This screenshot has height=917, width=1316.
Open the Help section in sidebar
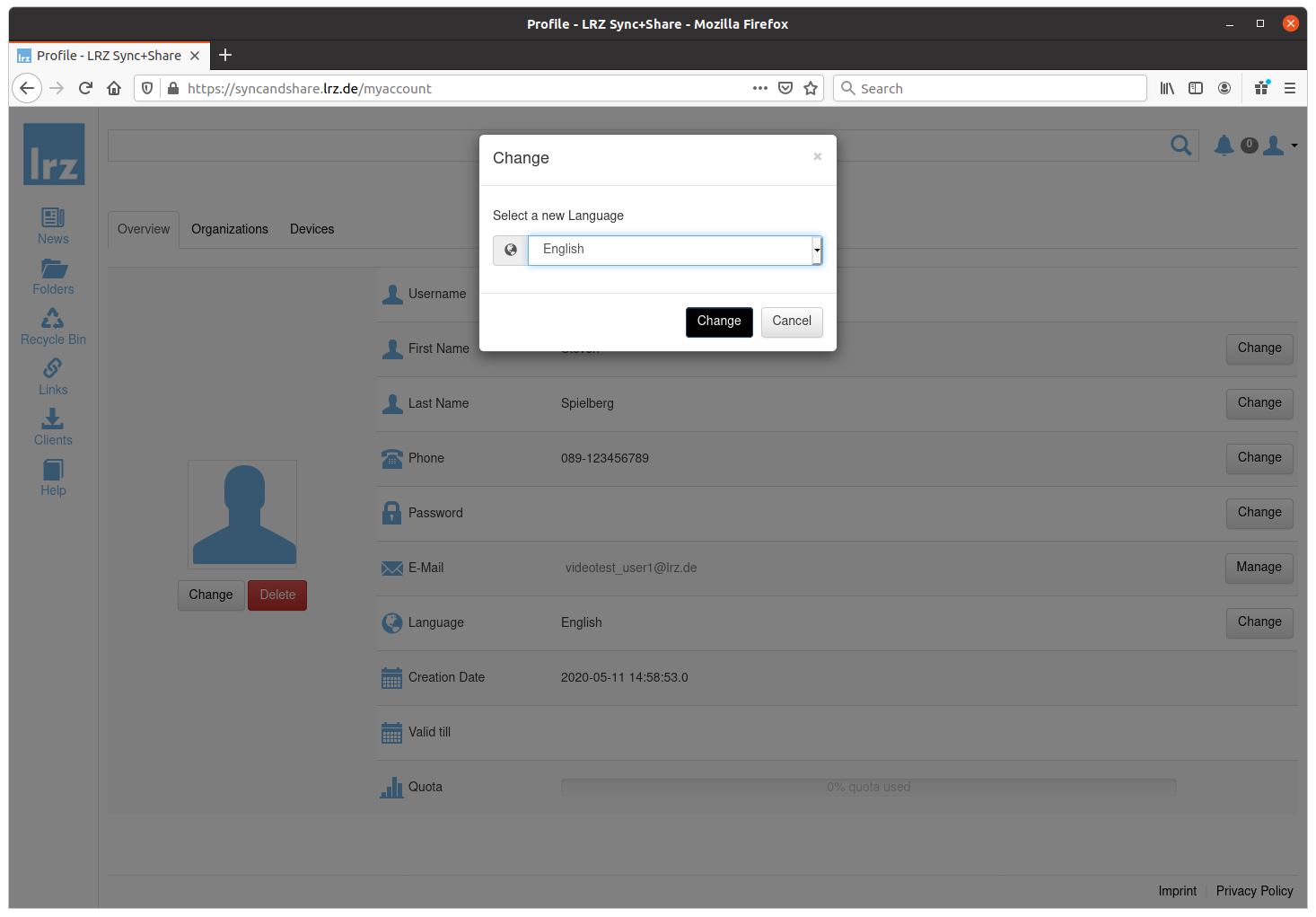tap(53, 478)
